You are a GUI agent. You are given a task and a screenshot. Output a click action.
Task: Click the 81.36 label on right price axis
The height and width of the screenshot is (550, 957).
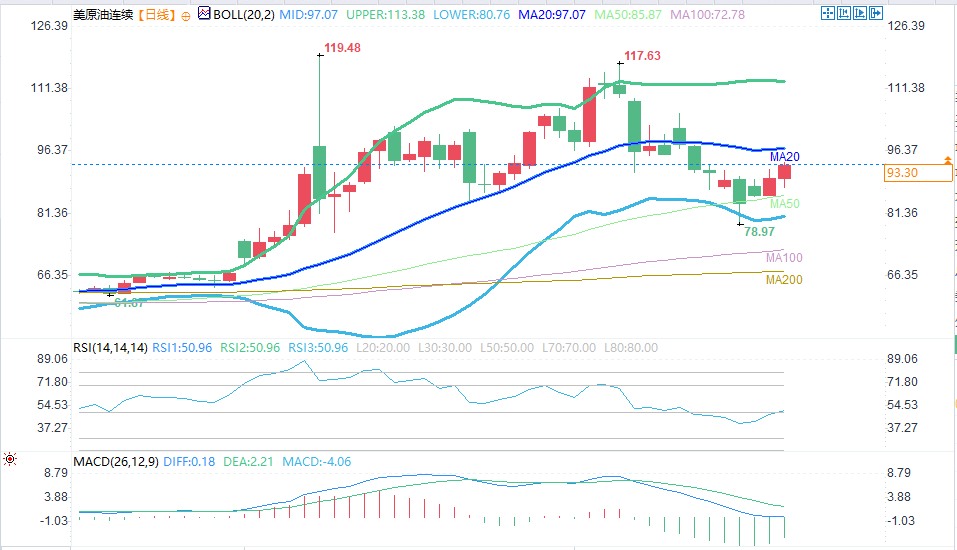click(x=902, y=212)
